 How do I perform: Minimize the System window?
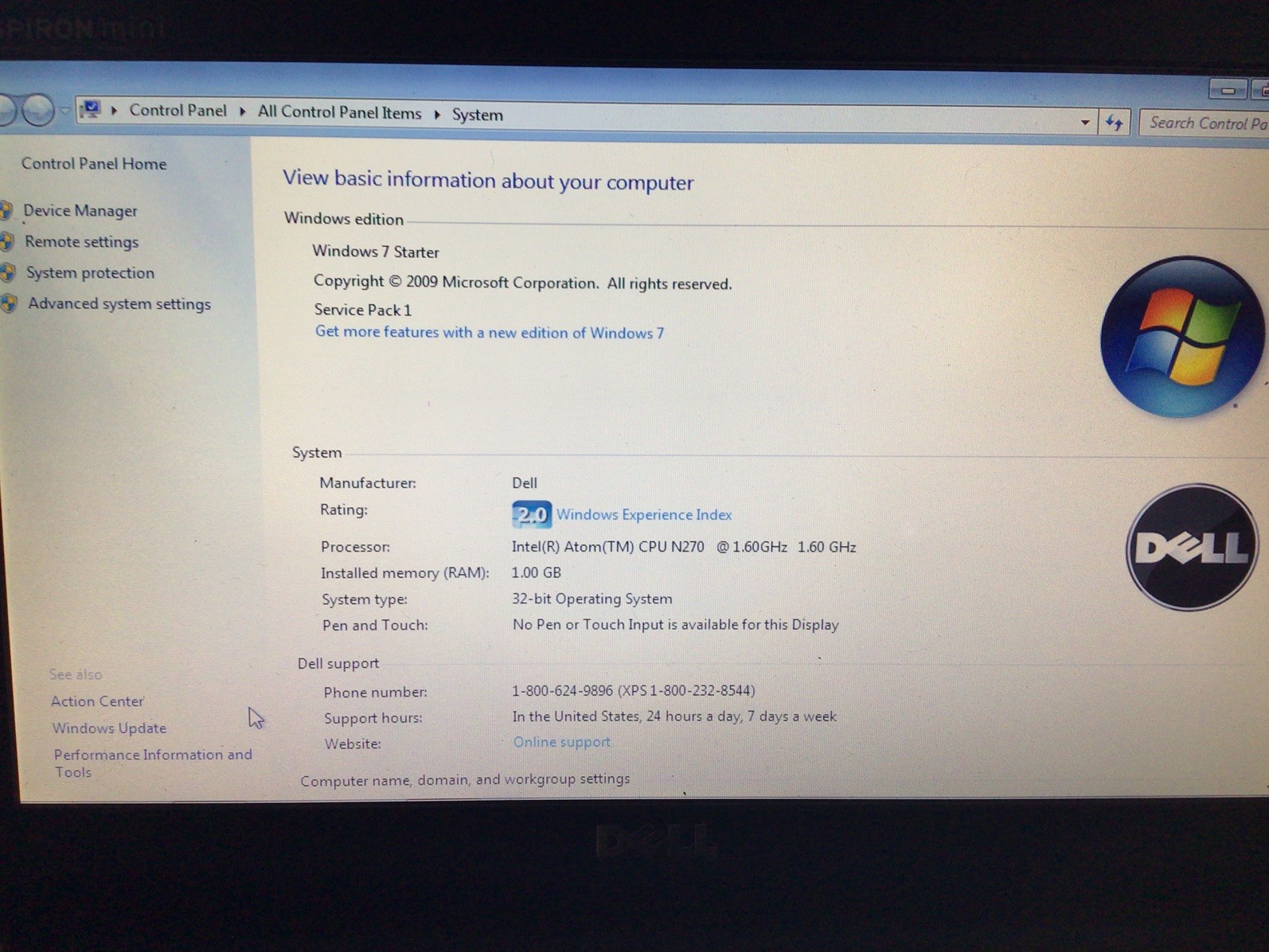click(1228, 89)
